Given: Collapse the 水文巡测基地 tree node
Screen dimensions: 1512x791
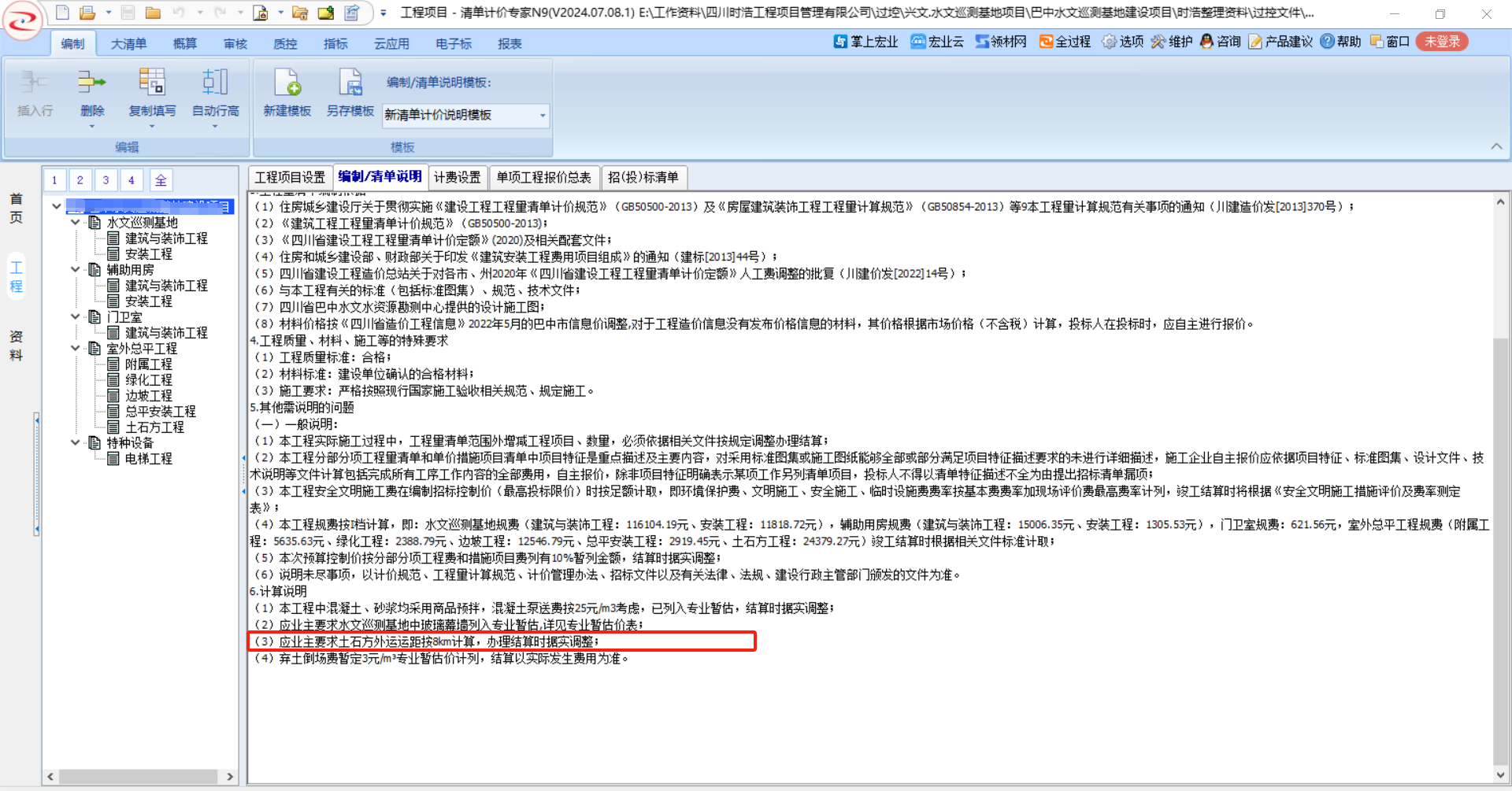Looking at the screenshot, I should [x=76, y=223].
